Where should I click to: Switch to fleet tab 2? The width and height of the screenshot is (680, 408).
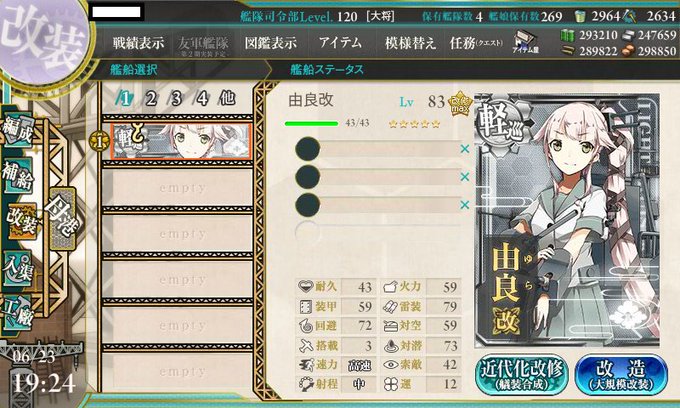pyautogui.click(x=150, y=99)
